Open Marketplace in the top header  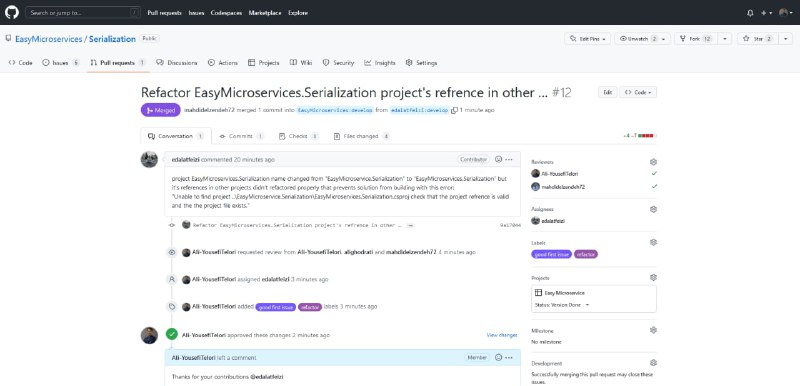[265, 13]
